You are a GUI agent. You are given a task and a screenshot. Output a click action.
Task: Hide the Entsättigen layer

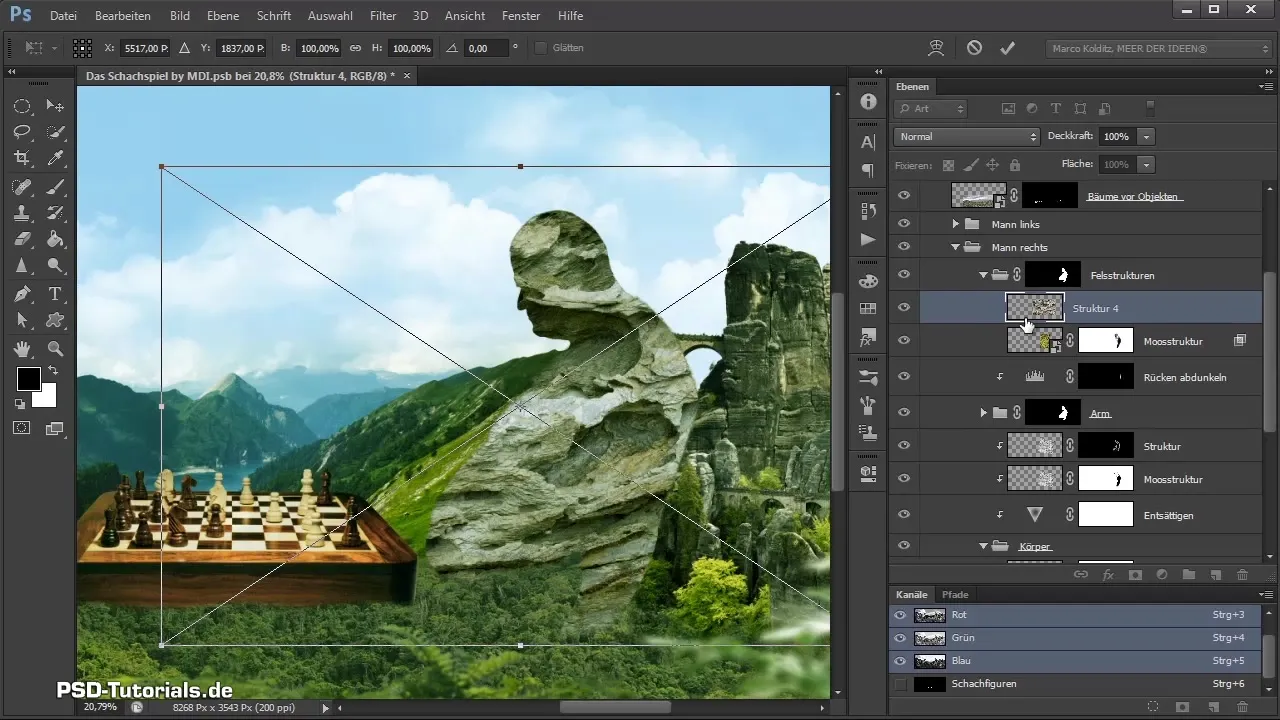(904, 515)
